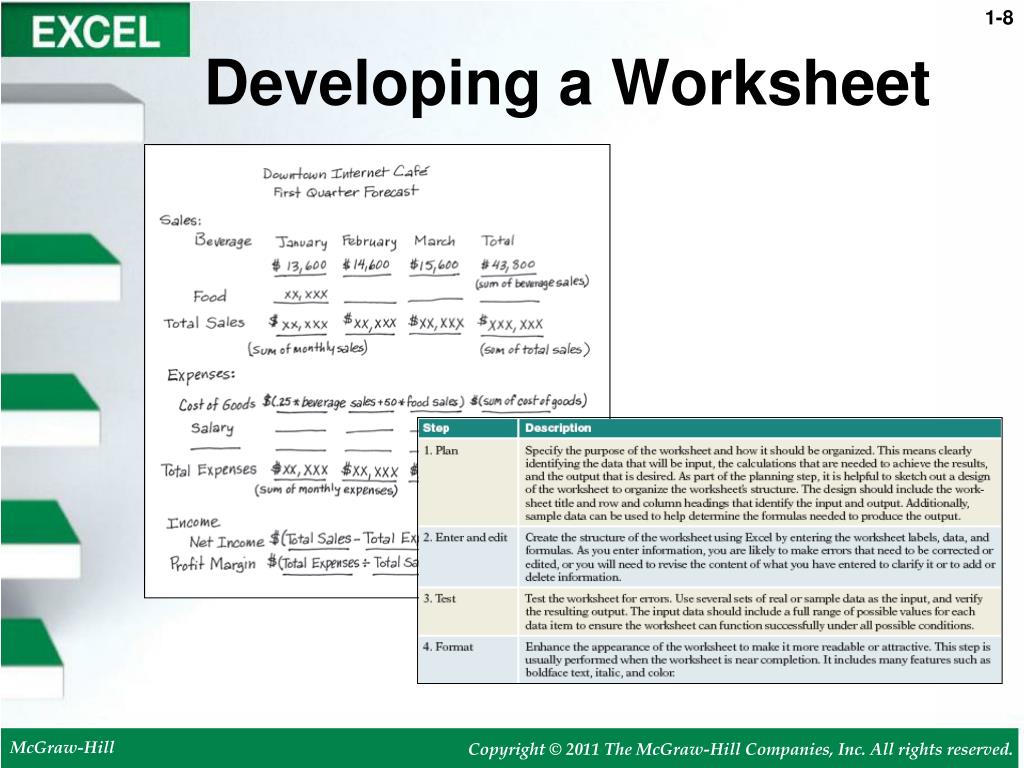This screenshot has width=1024, height=768.
Task: Click the '(sum of total sales)' note
Action: point(535,349)
